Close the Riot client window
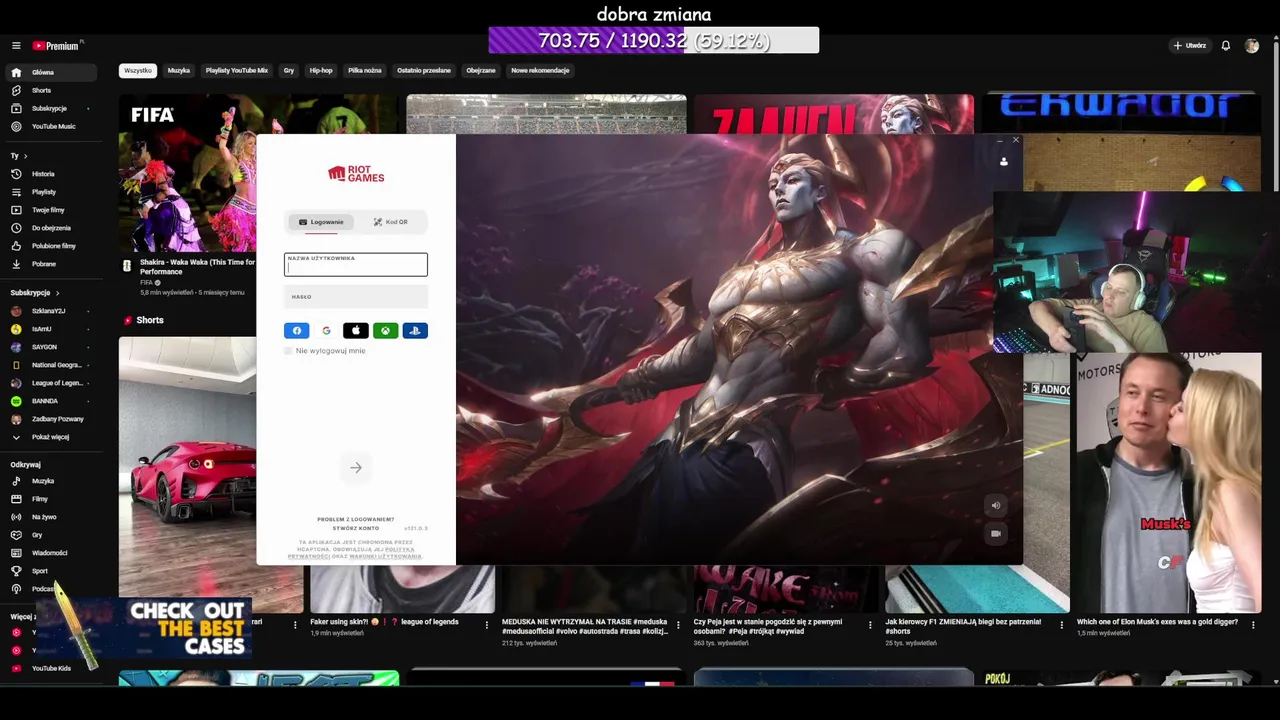The width and height of the screenshot is (1280, 720). (1015, 140)
